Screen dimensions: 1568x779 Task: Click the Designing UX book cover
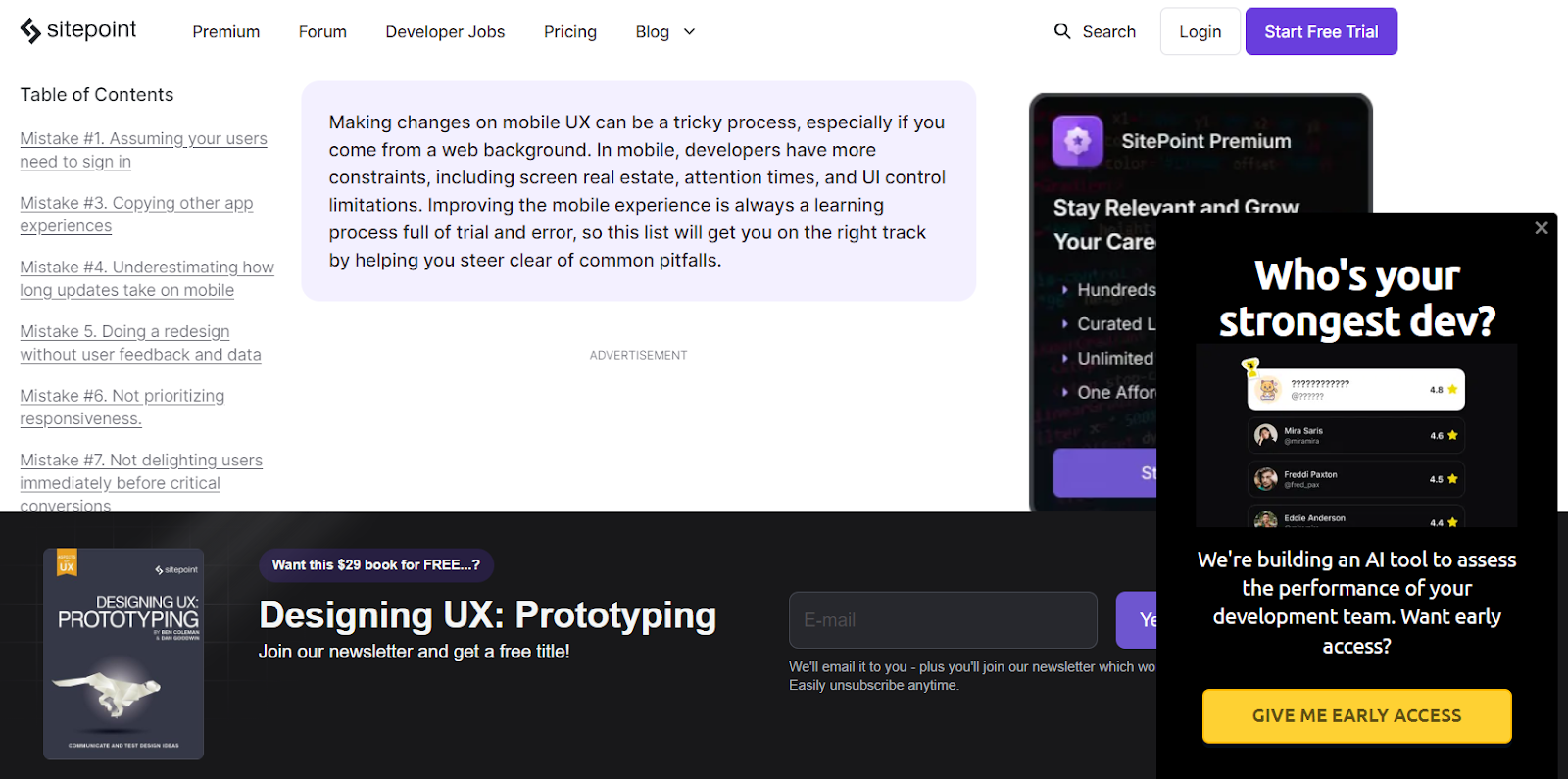[123, 654]
